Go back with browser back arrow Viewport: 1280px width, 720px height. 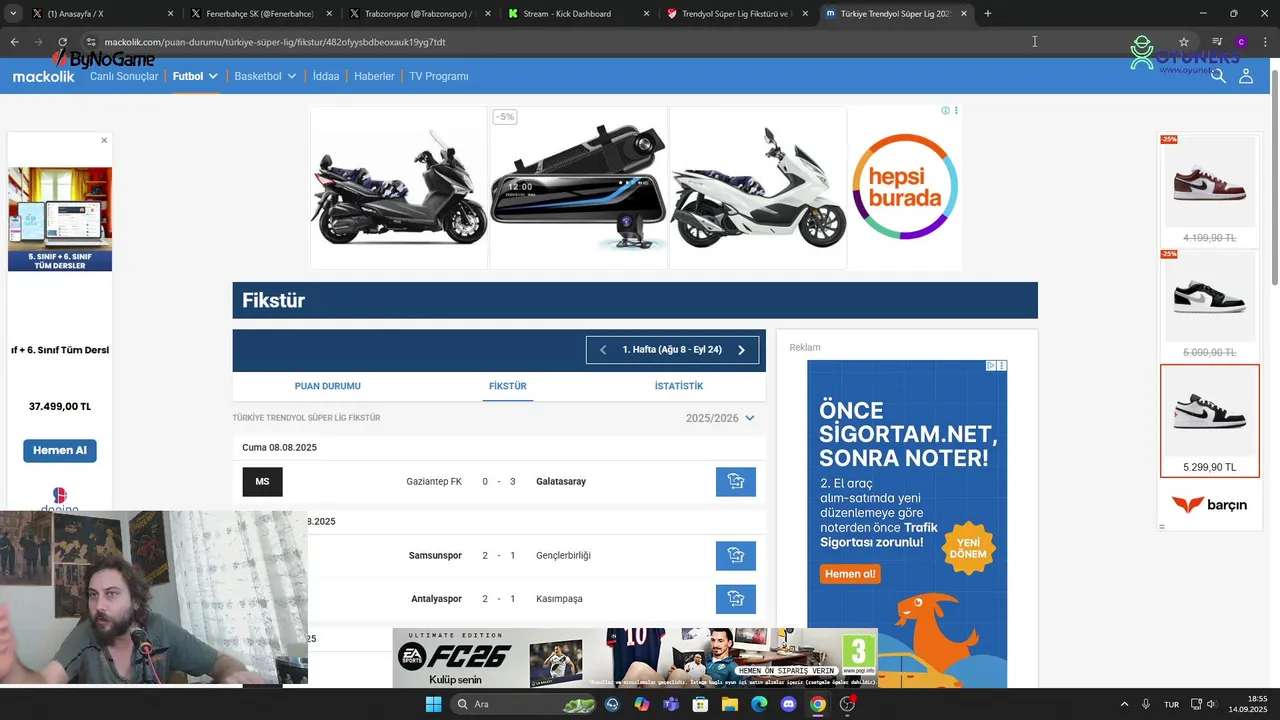coord(14,42)
